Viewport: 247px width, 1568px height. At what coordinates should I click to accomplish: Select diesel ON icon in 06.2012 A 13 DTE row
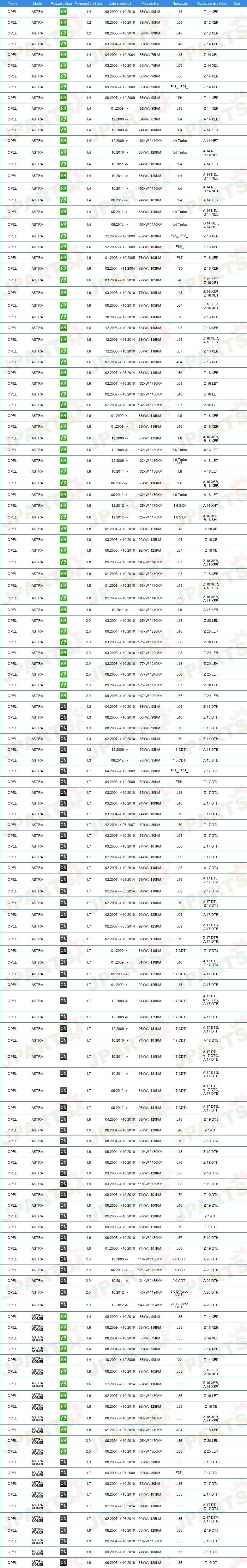pos(63,760)
